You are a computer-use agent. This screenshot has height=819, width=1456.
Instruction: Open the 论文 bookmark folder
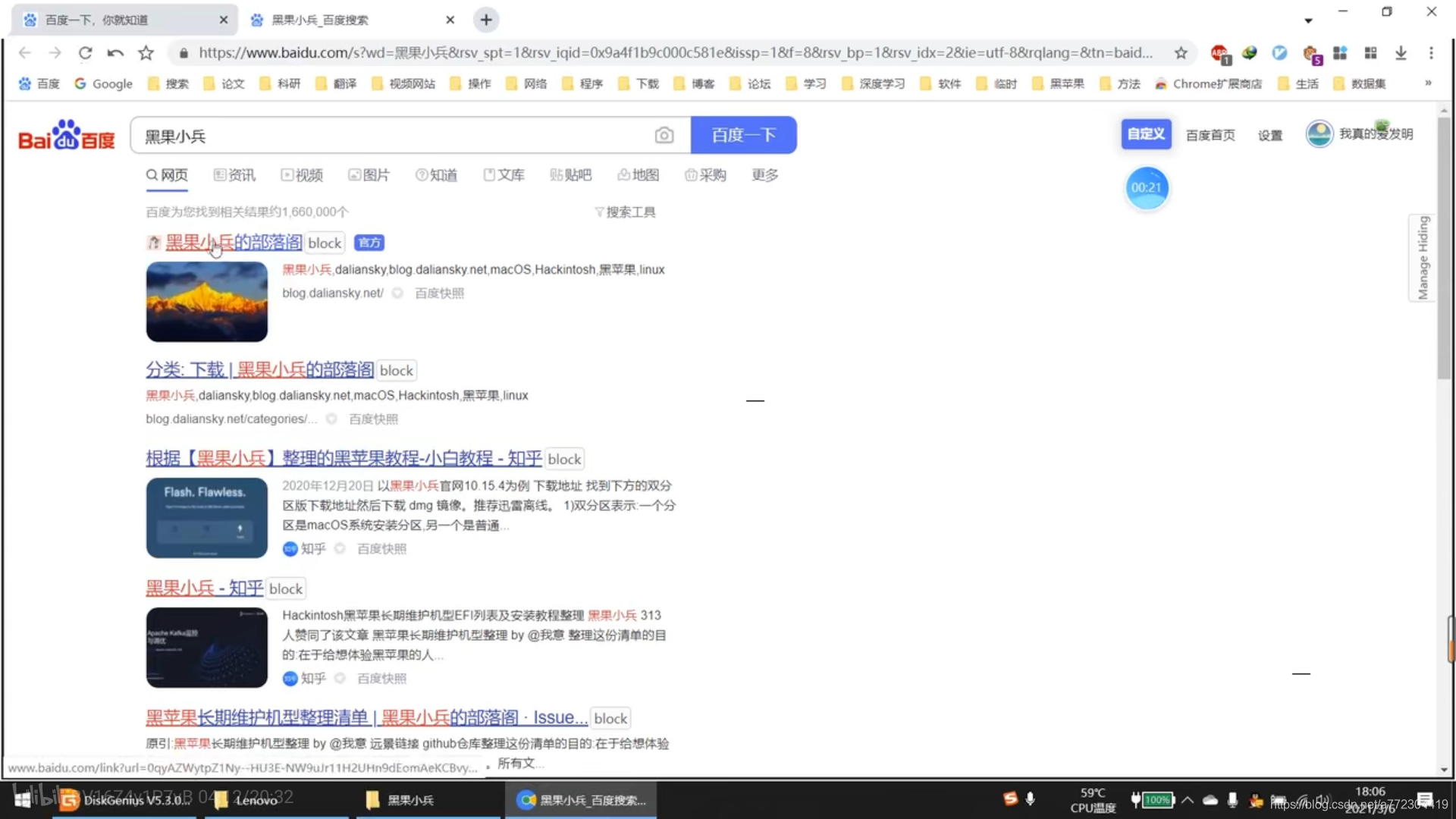224,83
